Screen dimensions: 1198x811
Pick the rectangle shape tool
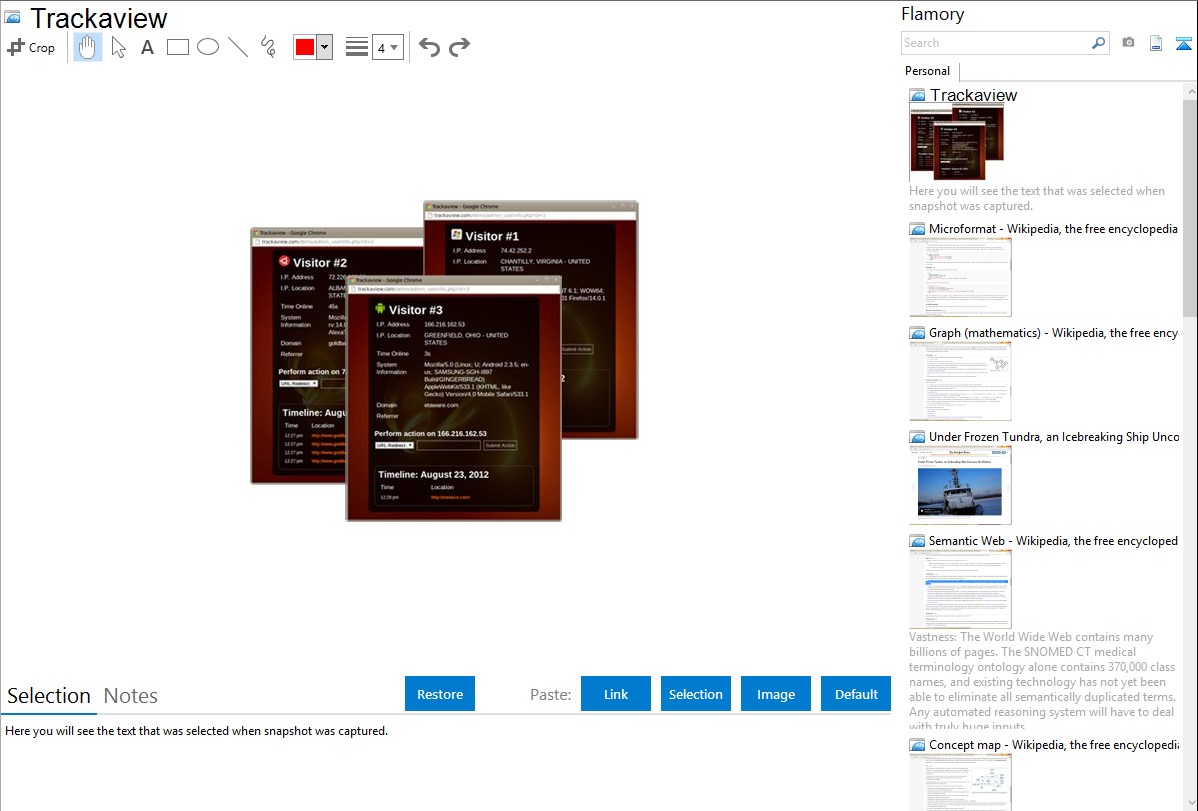pyautogui.click(x=178, y=47)
